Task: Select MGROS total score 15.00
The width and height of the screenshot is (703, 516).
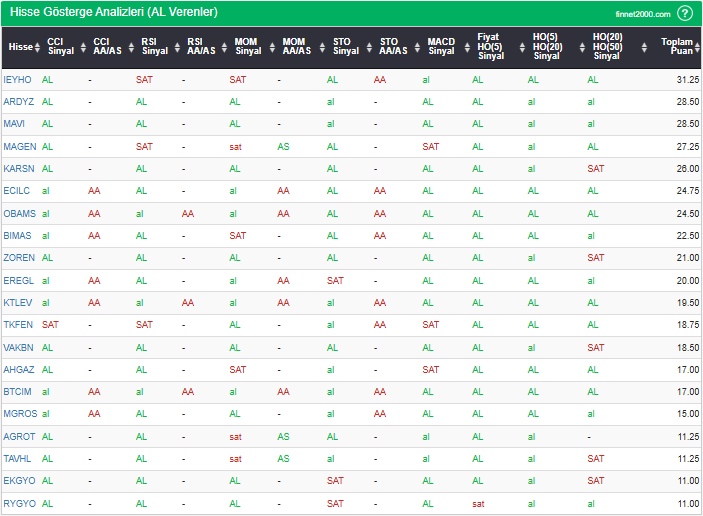Action: (x=688, y=413)
